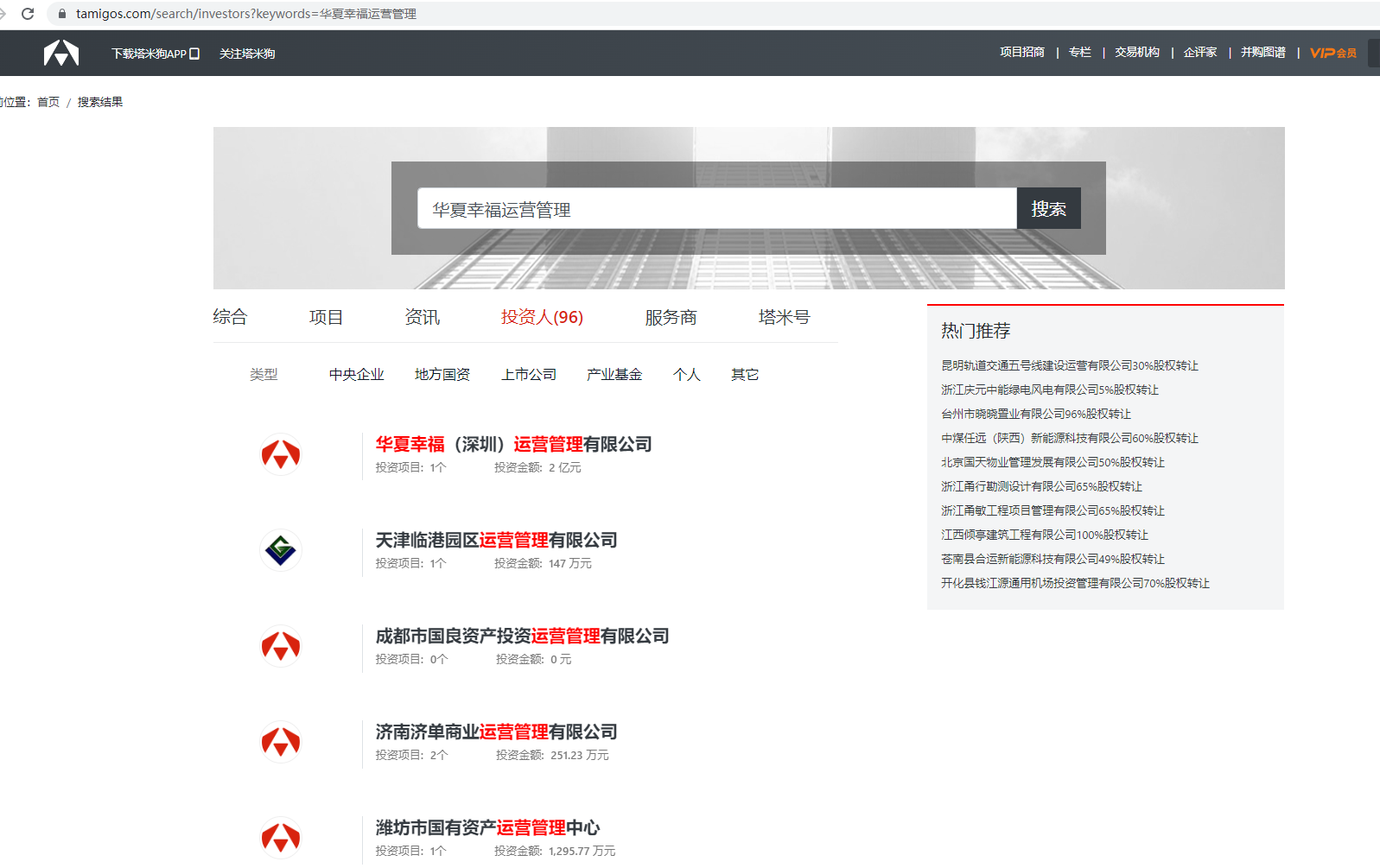The height and width of the screenshot is (868, 1380).
Task: Switch to the 服务商 tab
Action: (671, 317)
